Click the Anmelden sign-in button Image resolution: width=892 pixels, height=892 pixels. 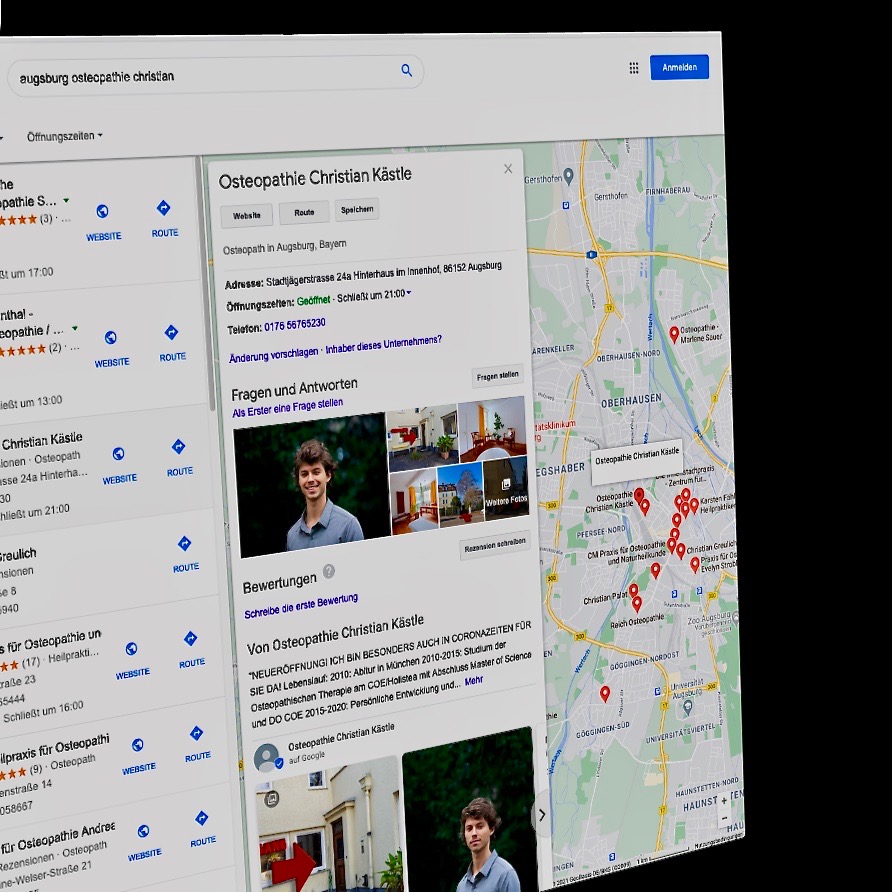click(679, 67)
